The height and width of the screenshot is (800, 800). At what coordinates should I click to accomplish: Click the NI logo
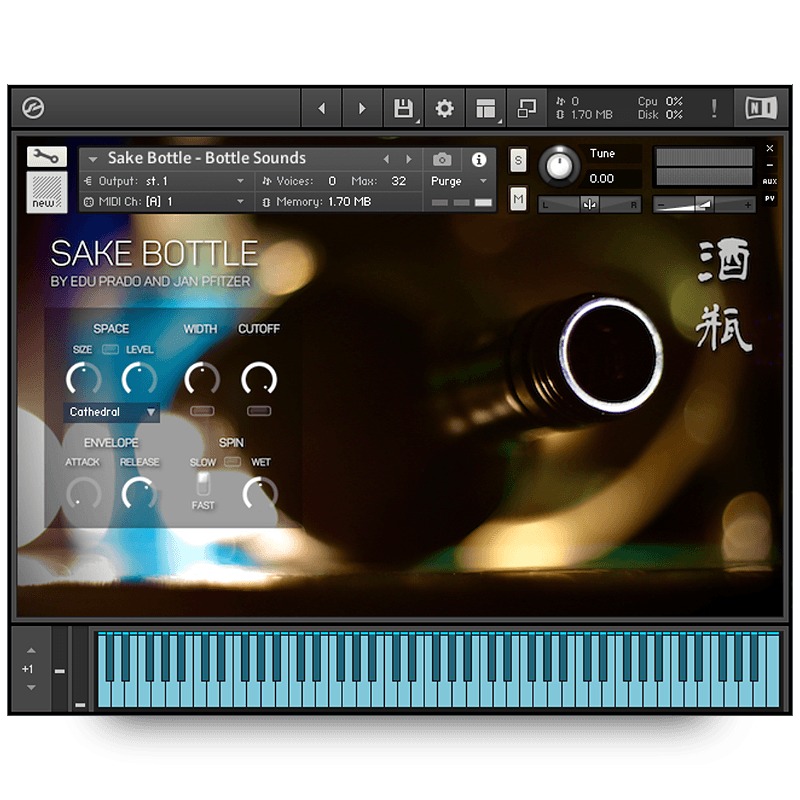click(761, 108)
